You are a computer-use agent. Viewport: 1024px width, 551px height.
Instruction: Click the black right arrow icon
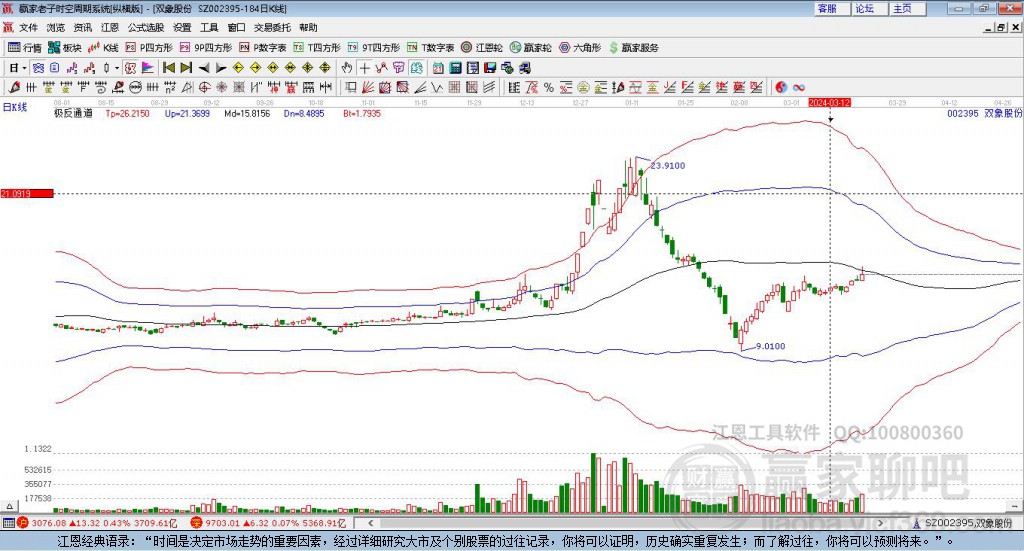click(x=221, y=68)
